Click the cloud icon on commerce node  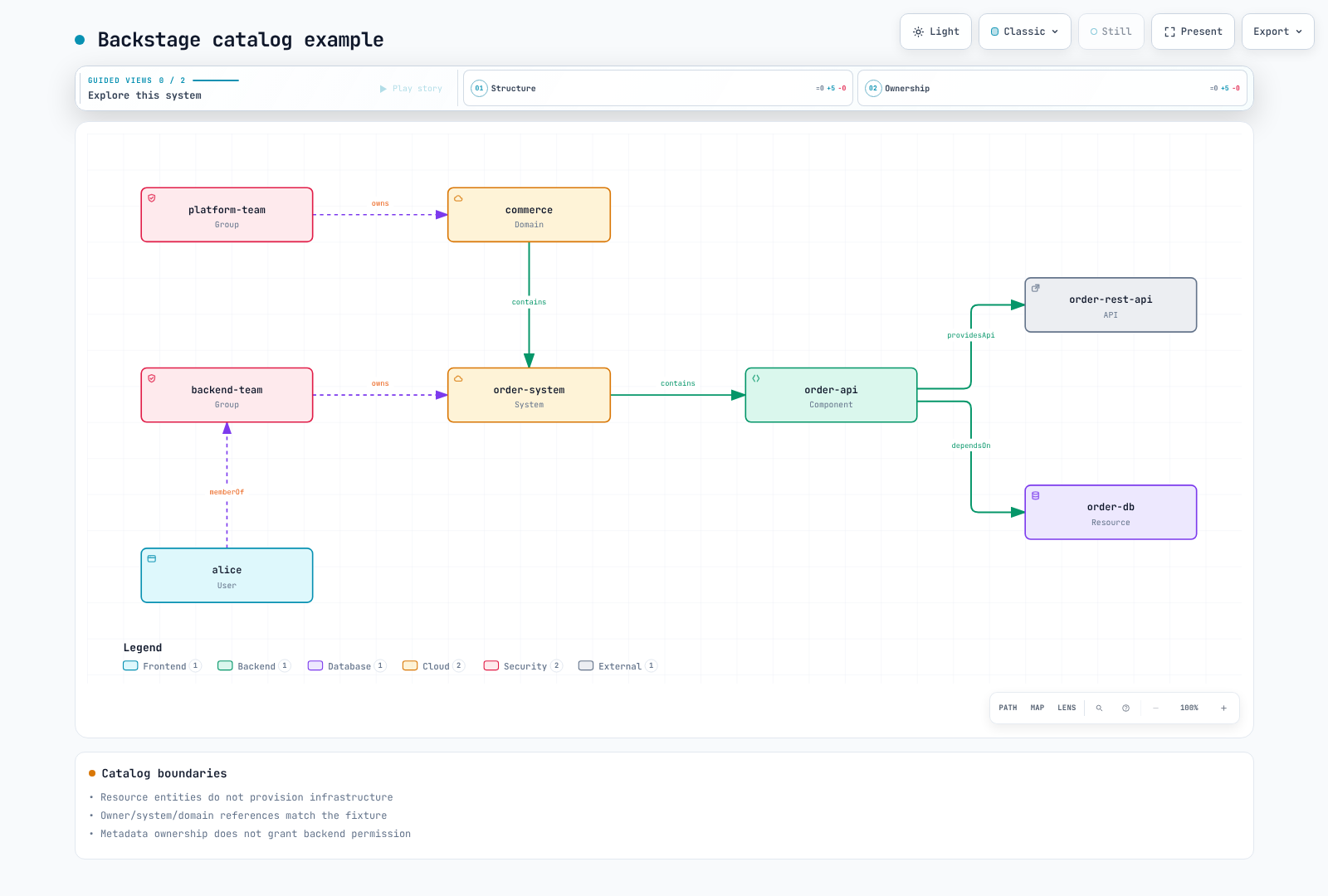click(x=458, y=198)
